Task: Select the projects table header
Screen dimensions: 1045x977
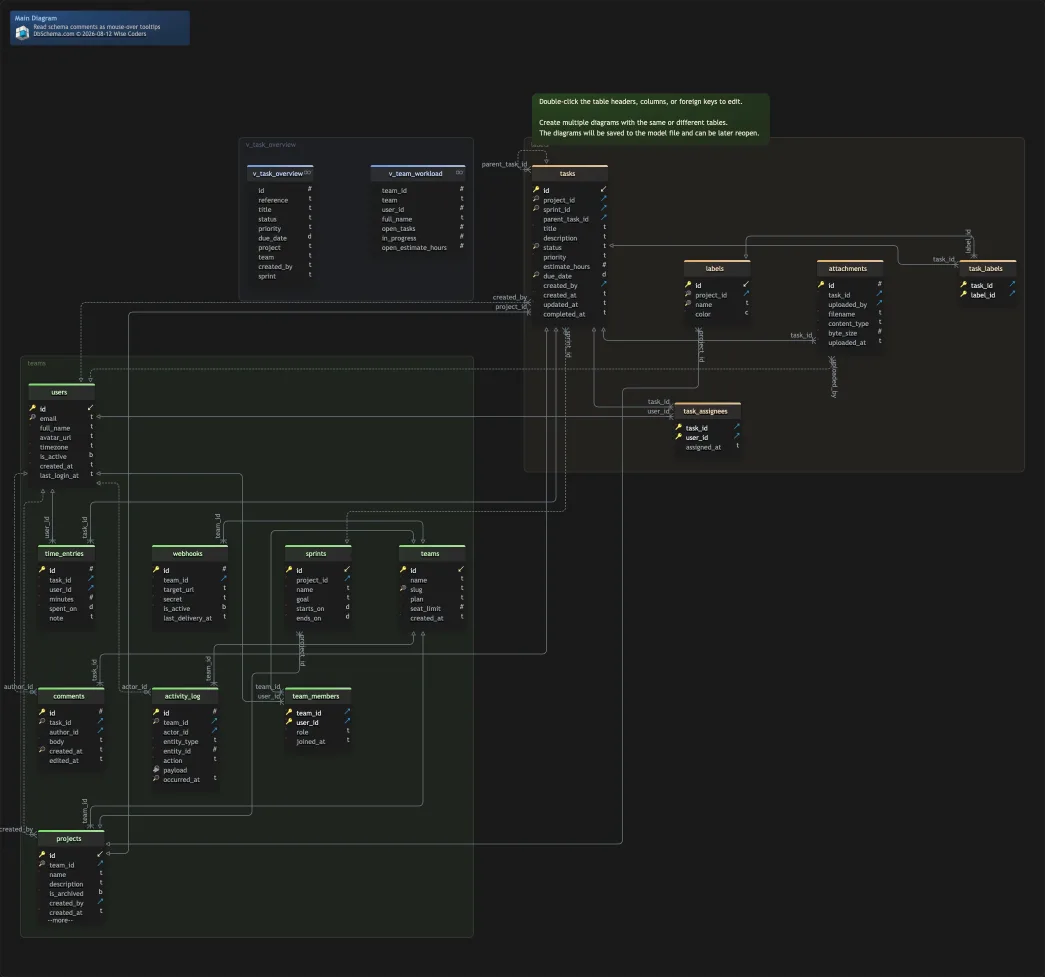Action: [x=71, y=839]
